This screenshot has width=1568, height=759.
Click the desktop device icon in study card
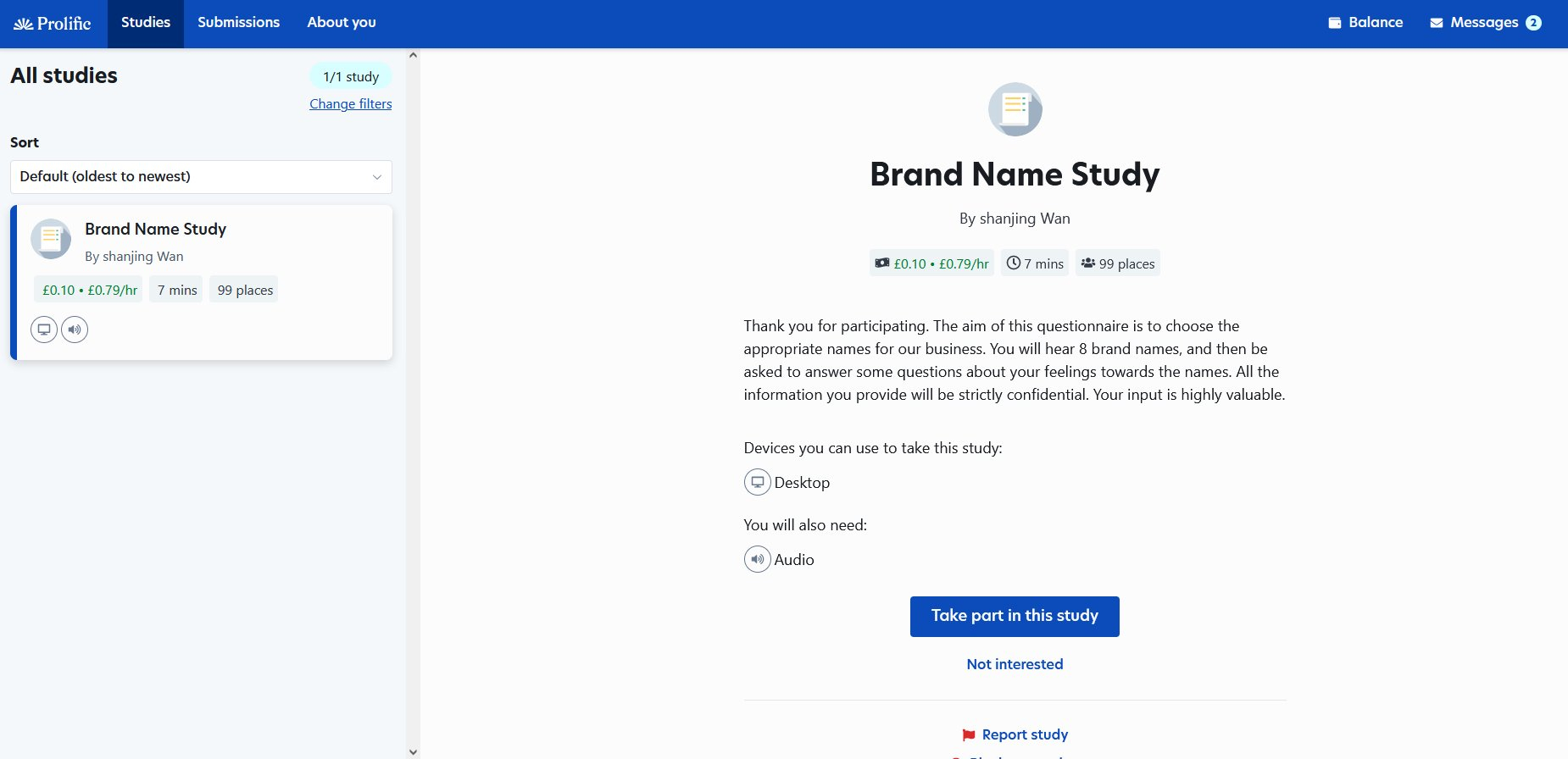[x=44, y=330]
